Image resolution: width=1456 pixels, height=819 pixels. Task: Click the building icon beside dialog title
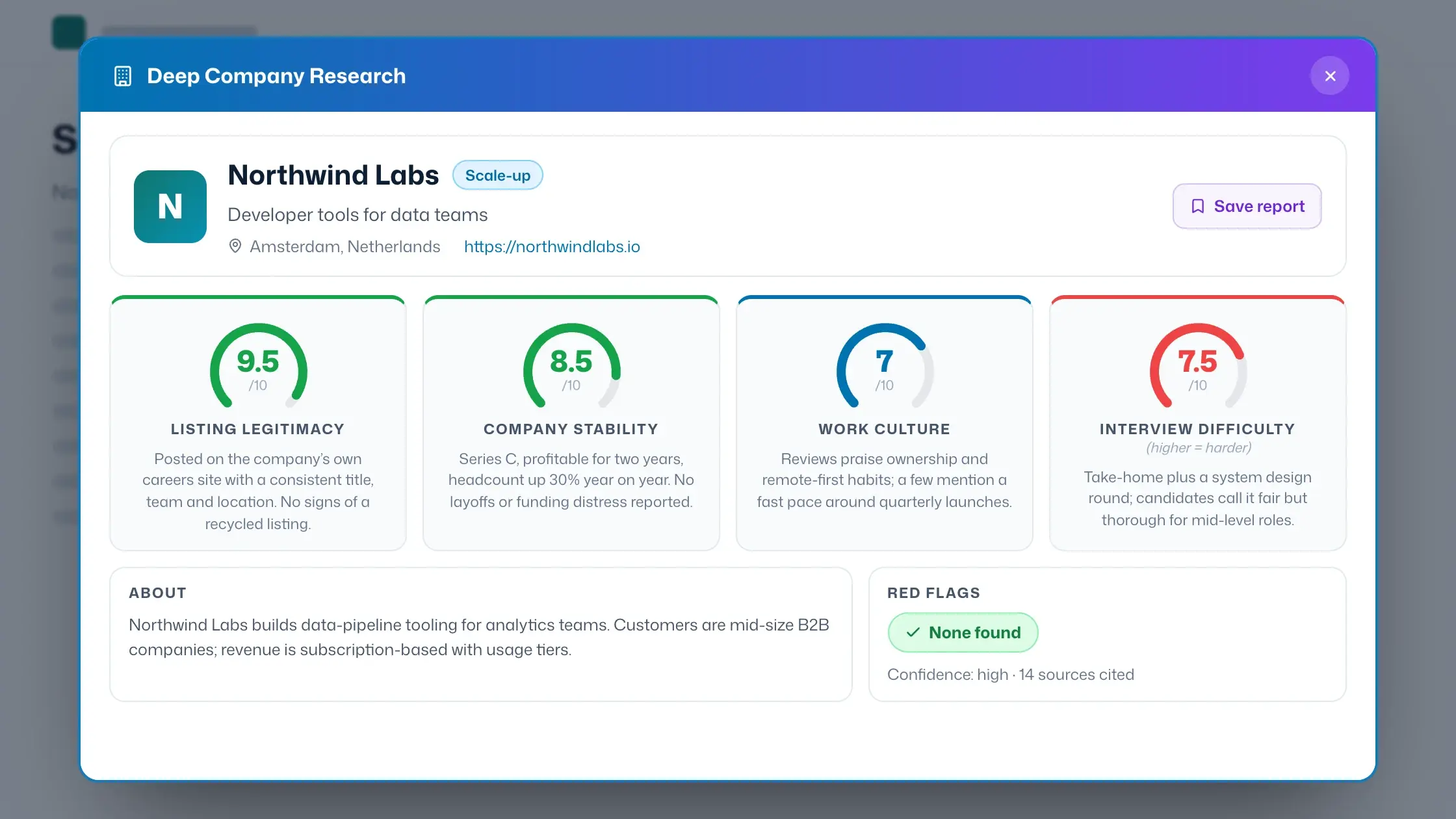123,76
